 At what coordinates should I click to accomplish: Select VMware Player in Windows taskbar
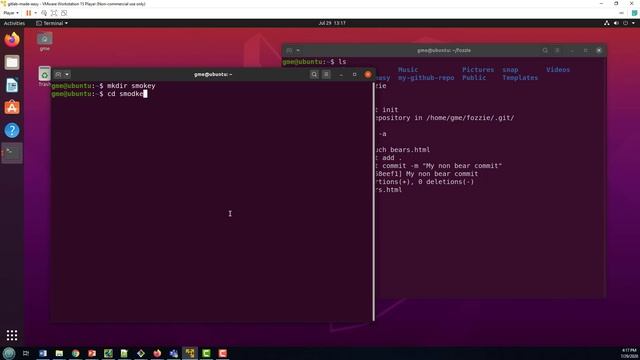click(x=190, y=353)
